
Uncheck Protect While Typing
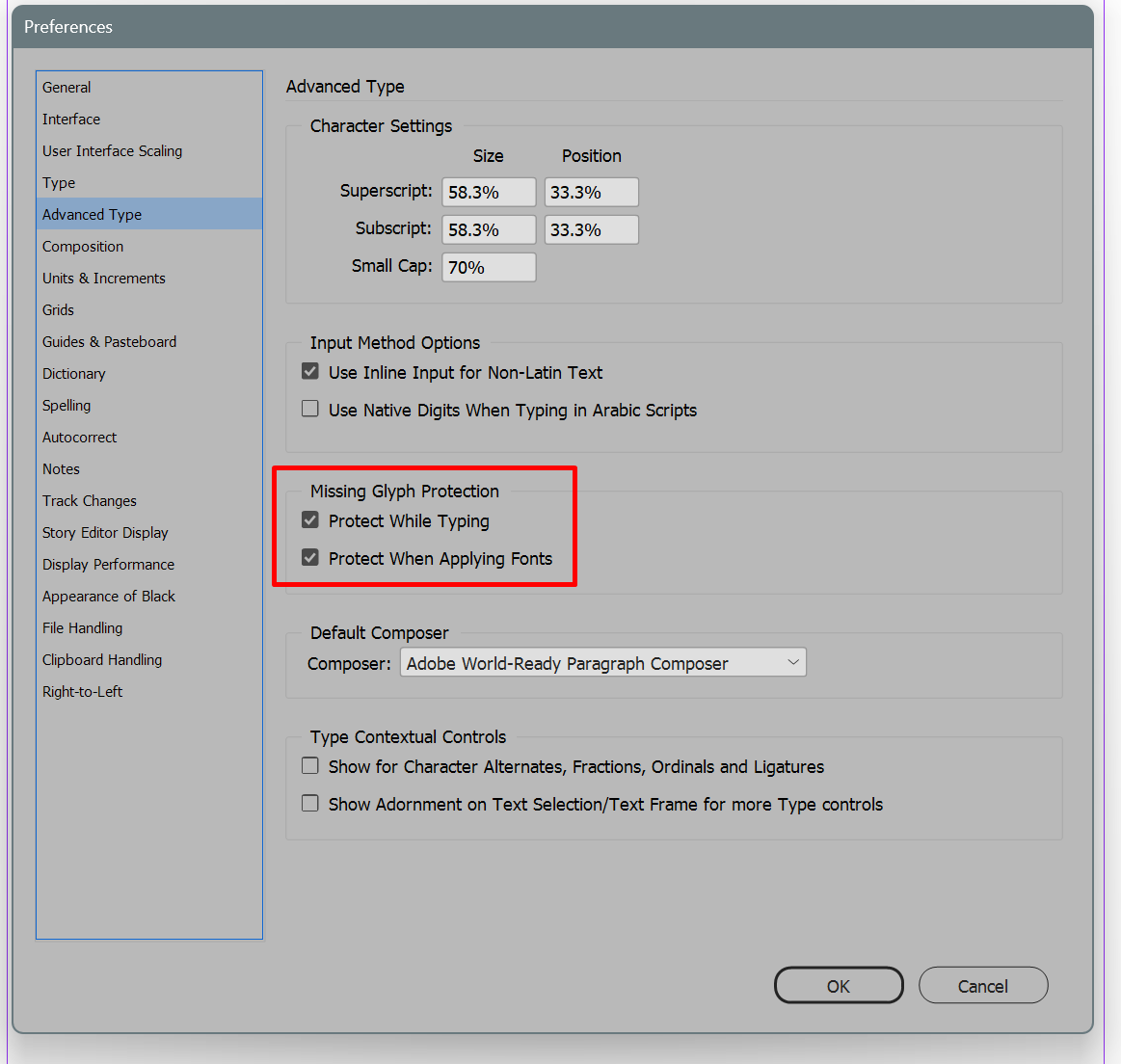309,519
